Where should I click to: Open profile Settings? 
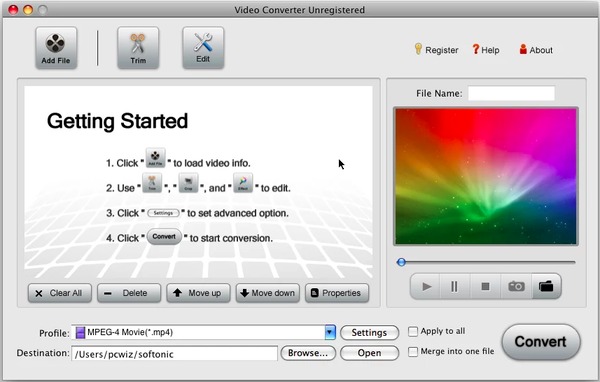369,333
